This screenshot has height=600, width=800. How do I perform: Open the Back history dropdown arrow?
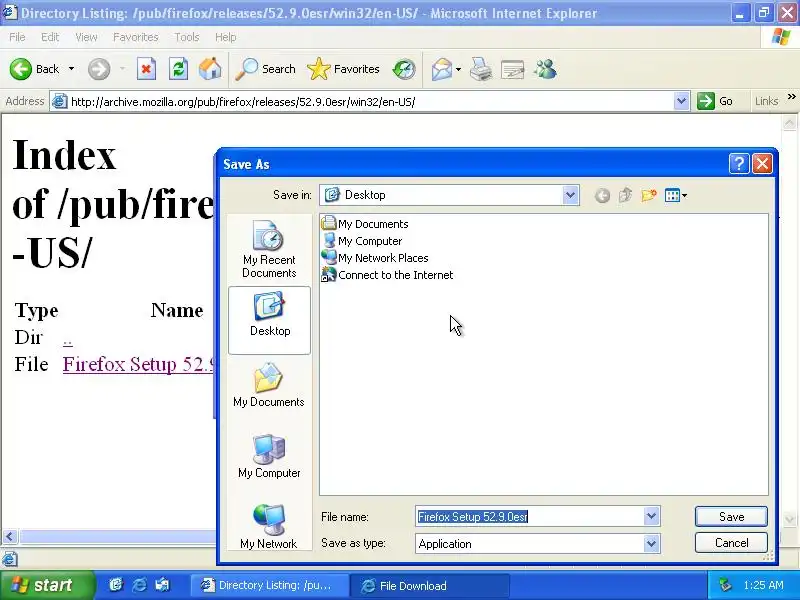tap(71, 69)
